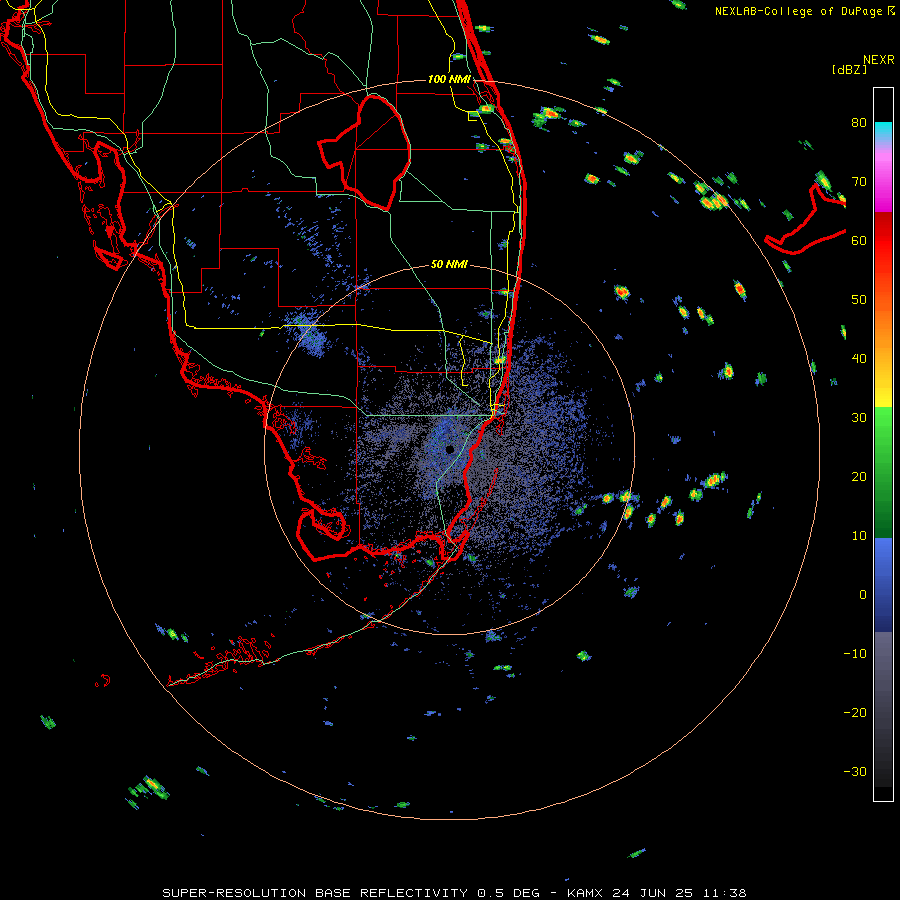Click the -10 value on the dBZ scale
The image size is (900, 900).
[855, 654]
